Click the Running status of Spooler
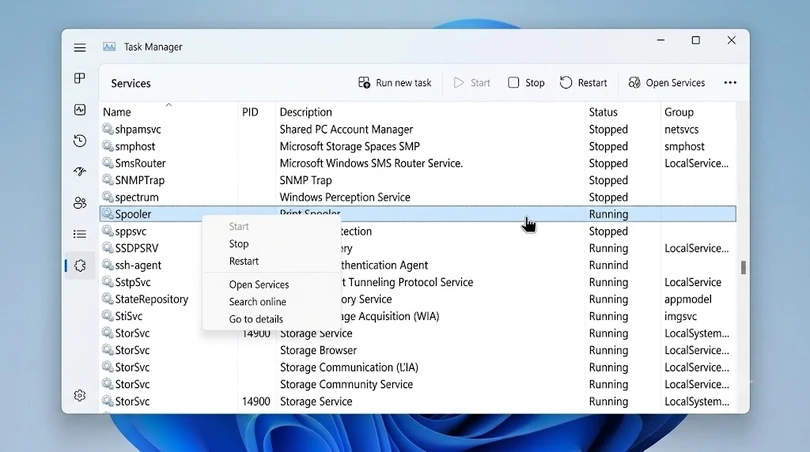The height and width of the screenshot is (452, 810). (x=609, y=214)
